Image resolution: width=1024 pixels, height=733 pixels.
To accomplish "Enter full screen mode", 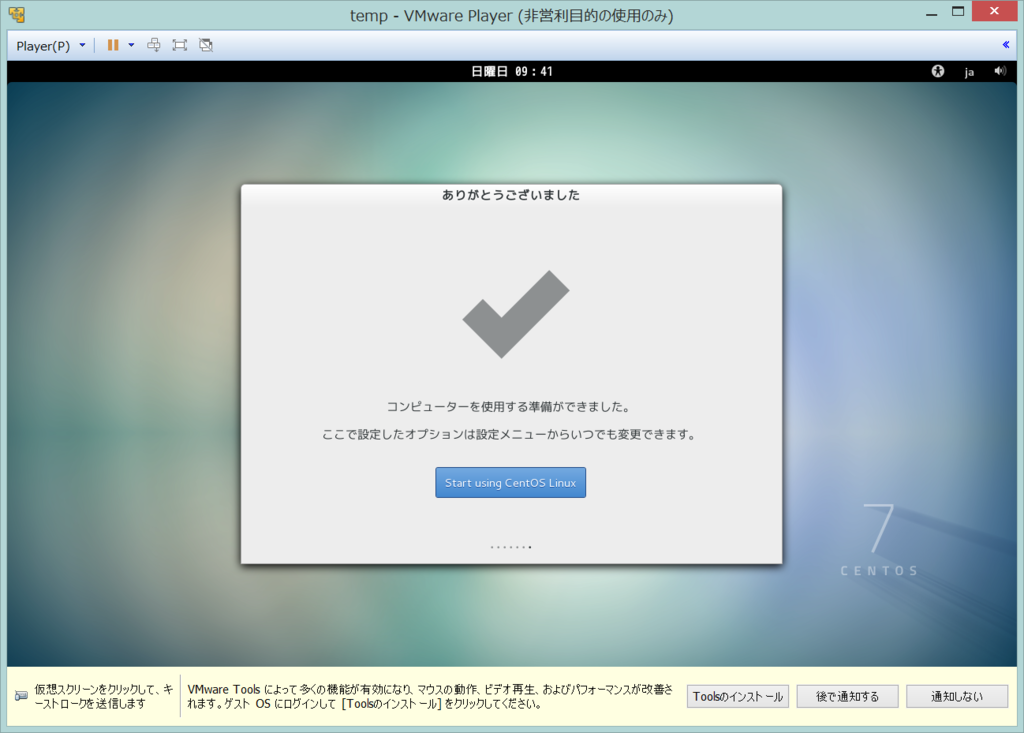I will [179, 44].
